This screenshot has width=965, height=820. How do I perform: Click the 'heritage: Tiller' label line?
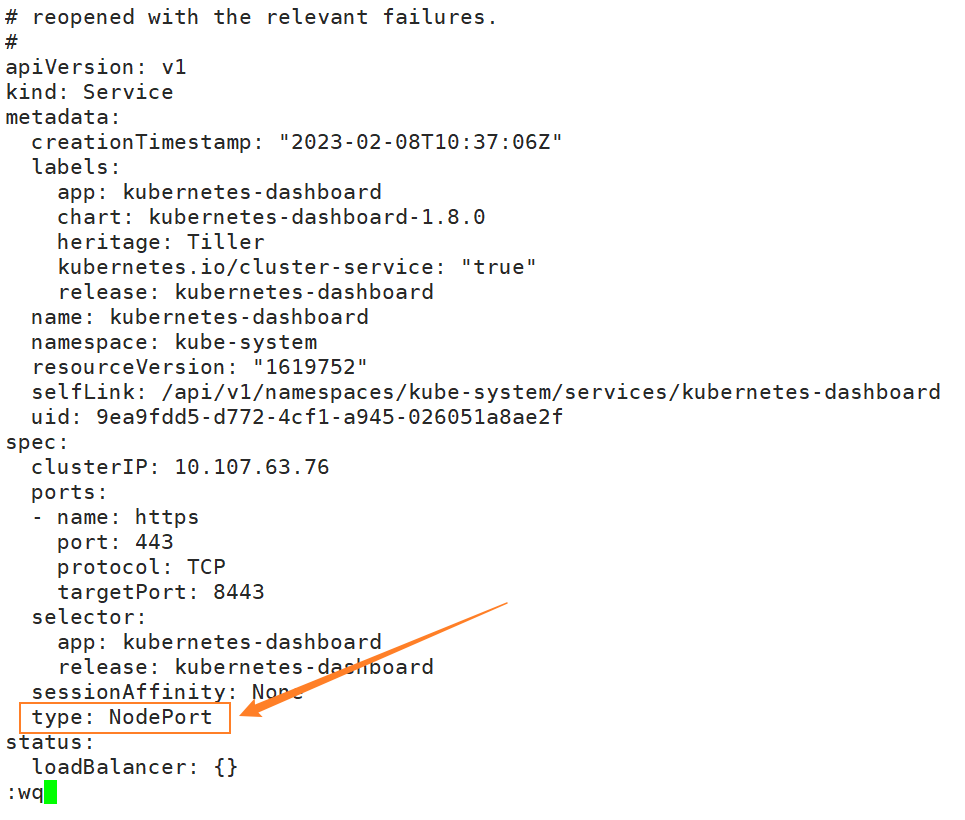point(161,242)
